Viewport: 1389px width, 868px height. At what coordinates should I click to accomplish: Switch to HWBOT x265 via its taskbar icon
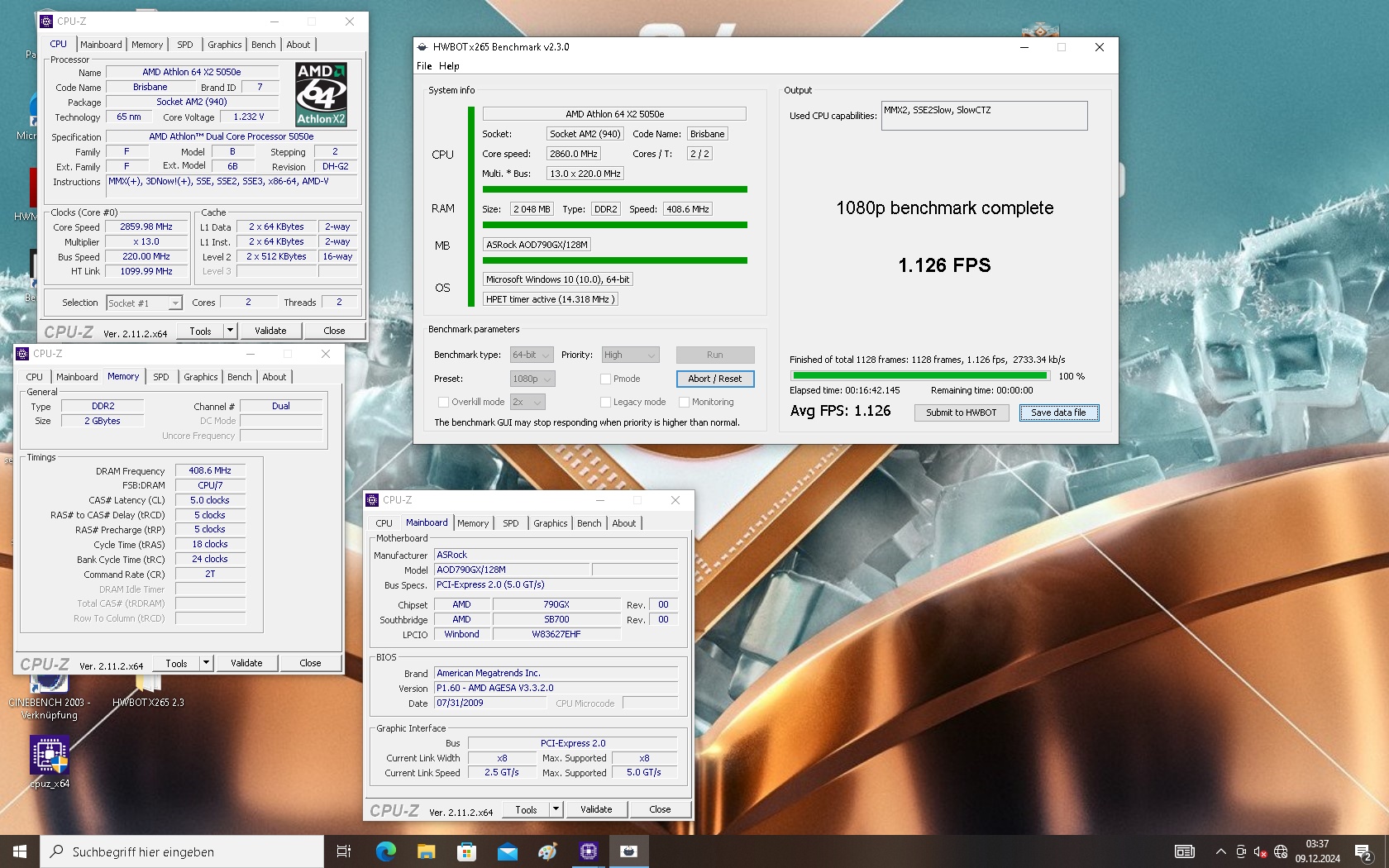[x=629, y=851]
